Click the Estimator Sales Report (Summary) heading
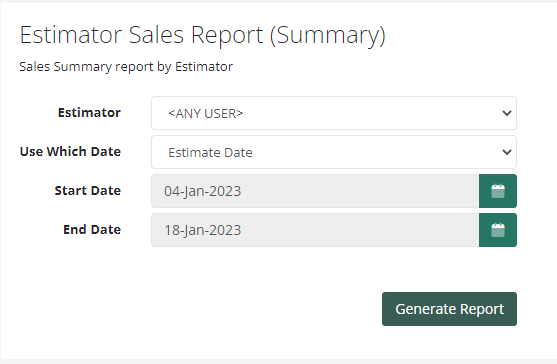The height and width of the screenshot is (364, 557). (x=202, y=35)
